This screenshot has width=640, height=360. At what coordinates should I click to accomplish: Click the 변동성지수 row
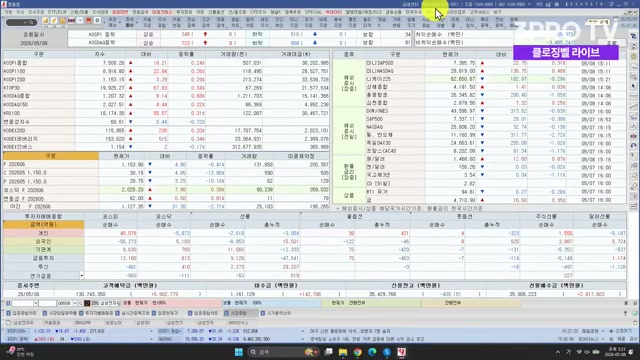166,122
